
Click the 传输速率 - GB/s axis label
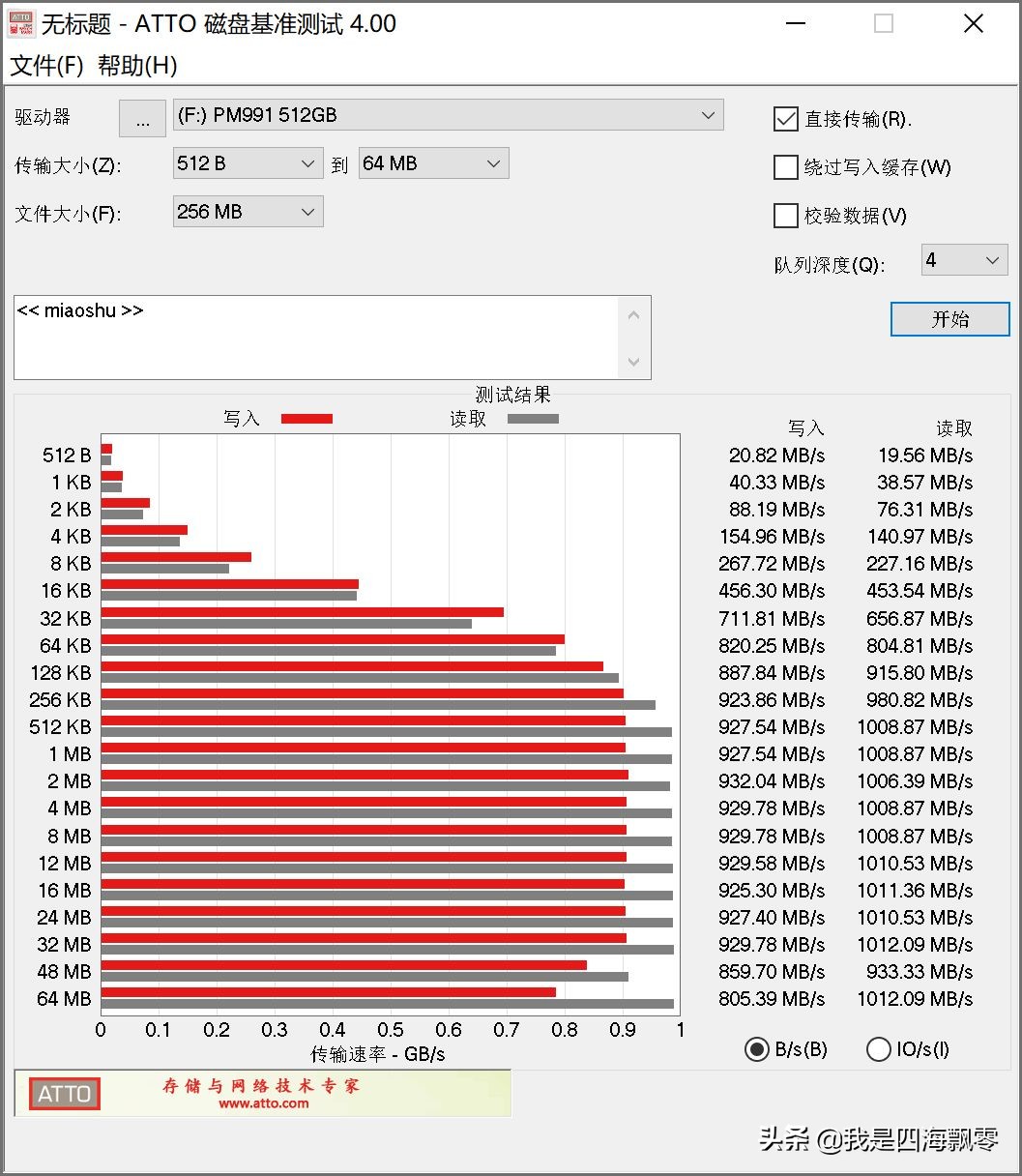tap(378, 1054)
